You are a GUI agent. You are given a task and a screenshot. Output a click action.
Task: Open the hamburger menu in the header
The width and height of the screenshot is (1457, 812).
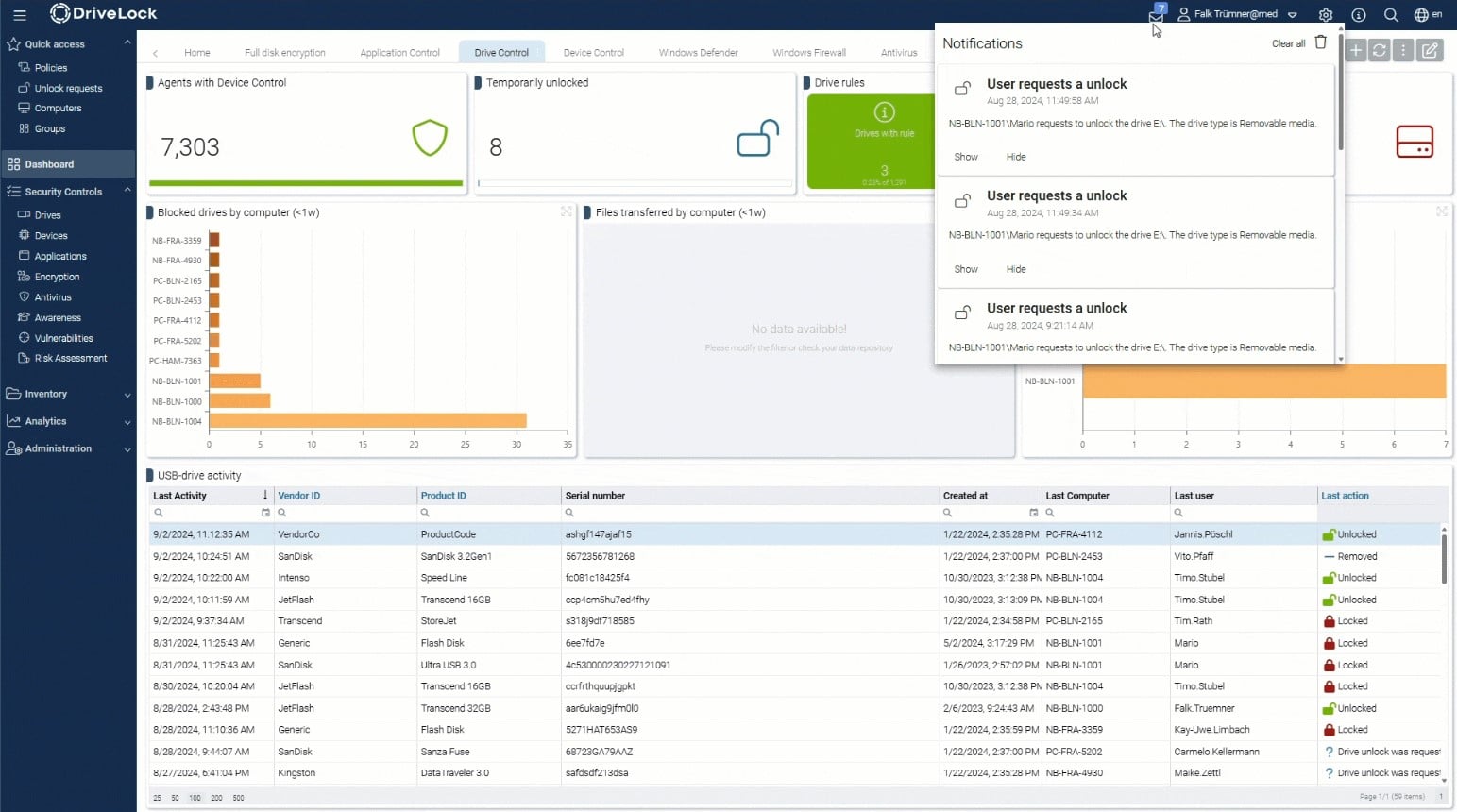pos(20,15)
